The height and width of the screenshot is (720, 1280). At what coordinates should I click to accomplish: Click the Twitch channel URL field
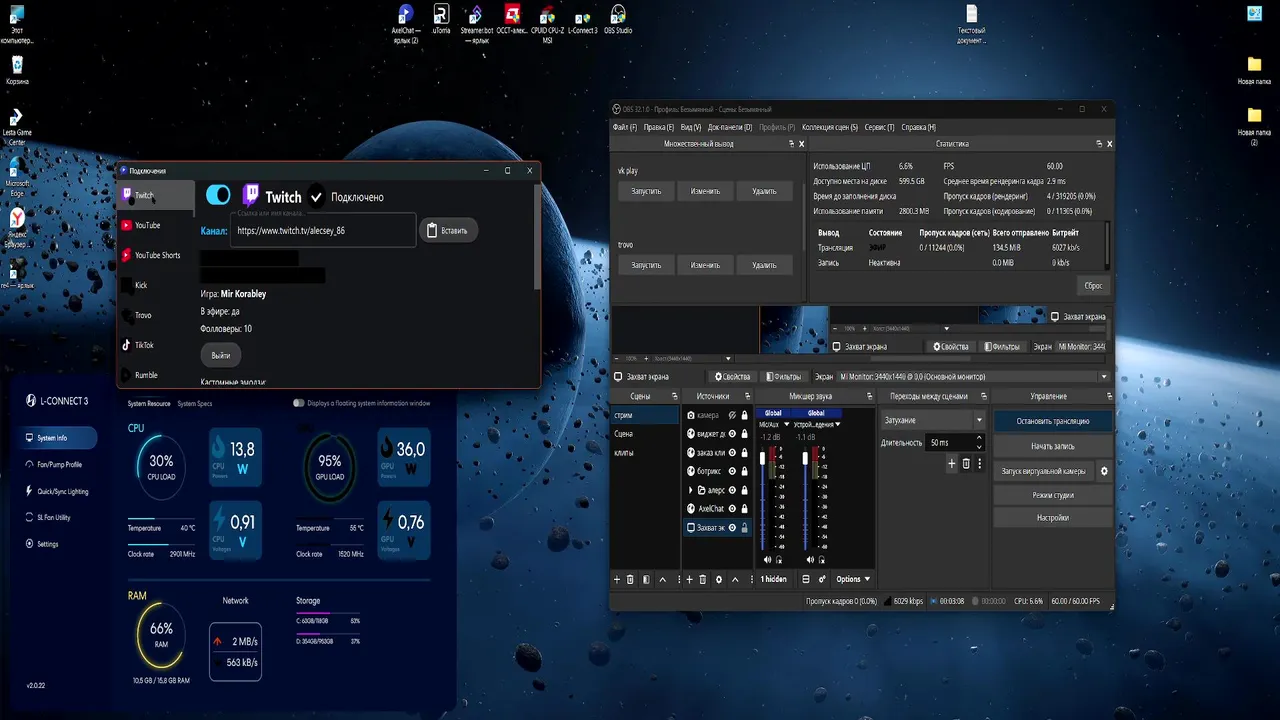[x=322, y=230]
